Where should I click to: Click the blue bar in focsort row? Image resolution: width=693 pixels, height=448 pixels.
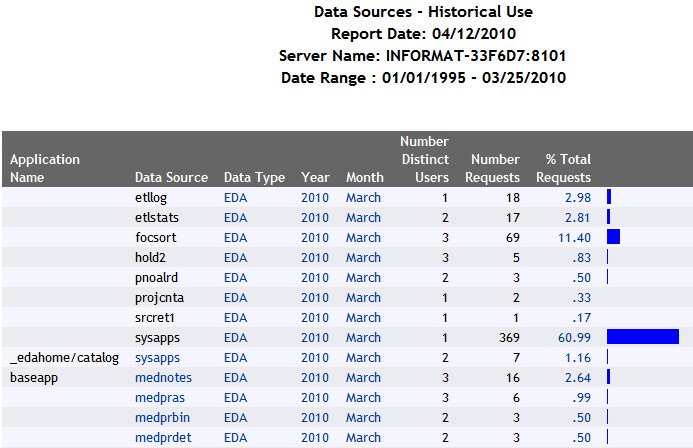click(613, 237)
